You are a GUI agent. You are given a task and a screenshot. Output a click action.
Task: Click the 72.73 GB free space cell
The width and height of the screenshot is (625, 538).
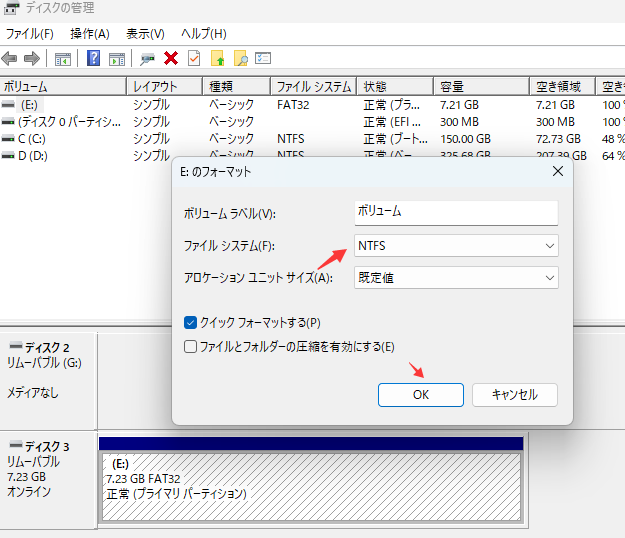(x=558, y=139)
